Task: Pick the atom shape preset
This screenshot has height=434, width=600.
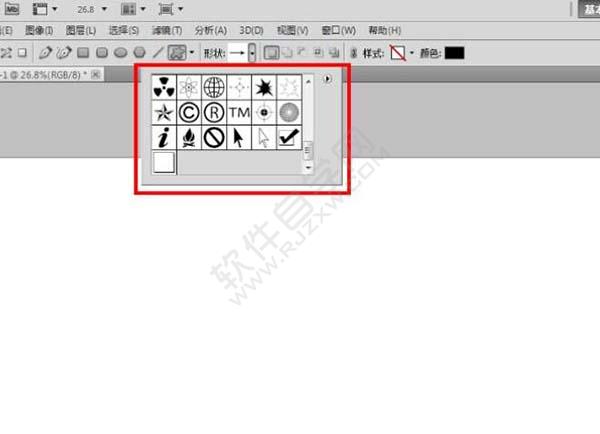Action: [x=189, y=87]
